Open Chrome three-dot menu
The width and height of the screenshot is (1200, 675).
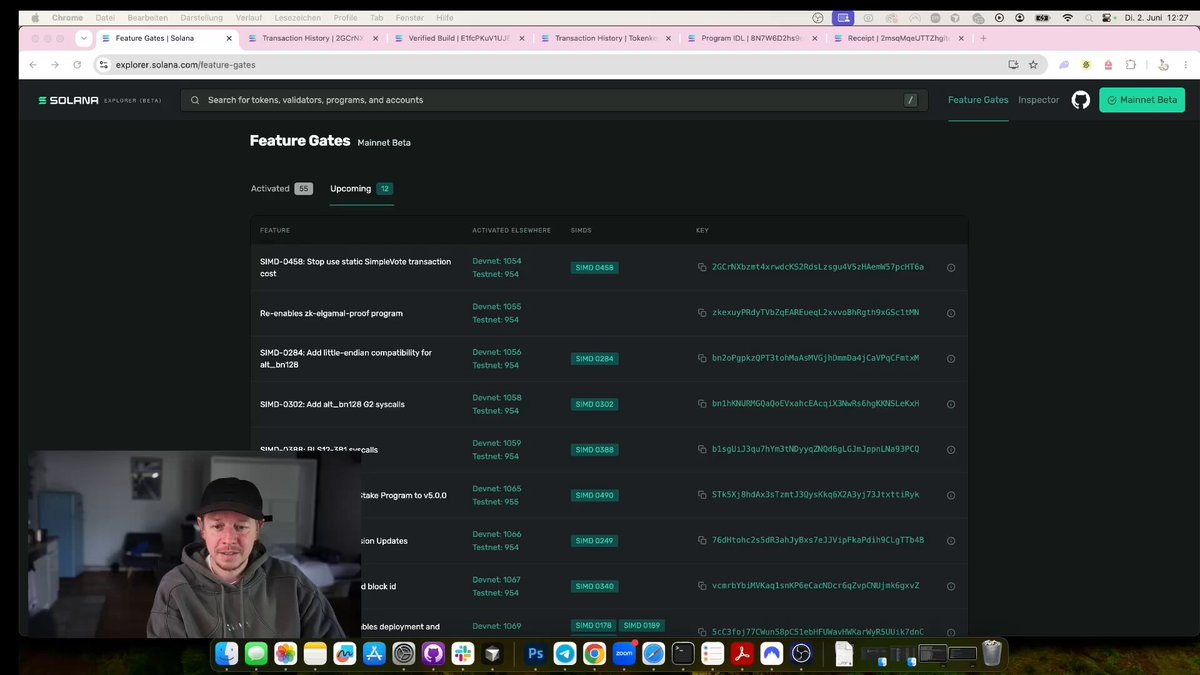(x=1184, y=65)
